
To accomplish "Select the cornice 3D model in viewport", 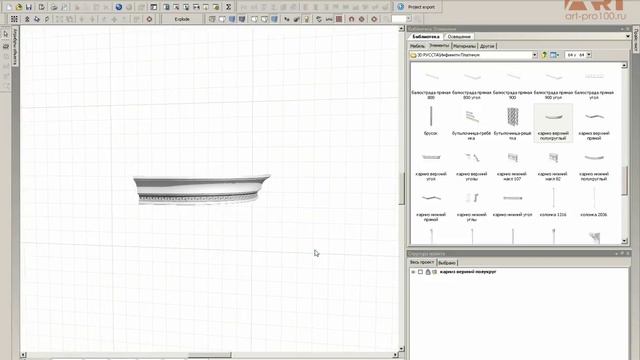I will (x=201, y=189).
